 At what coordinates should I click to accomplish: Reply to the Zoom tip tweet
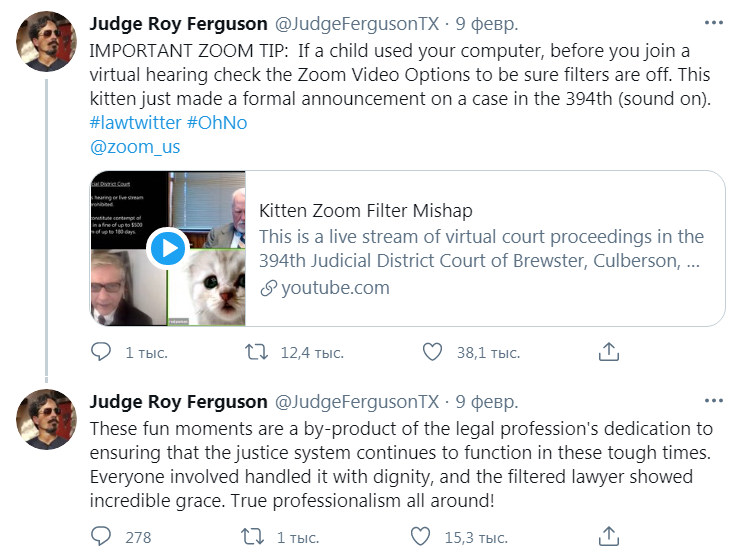click(x=101, y=352)
